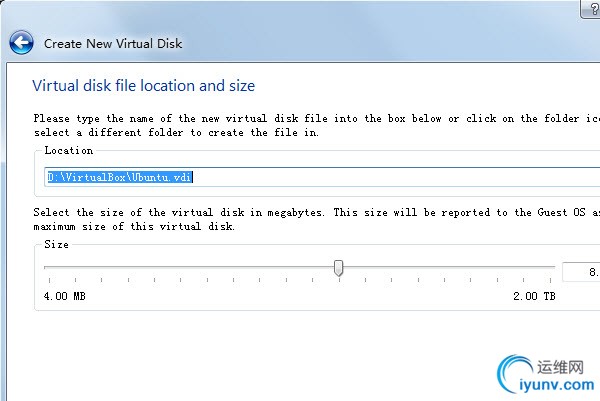Image resolution: width=600 pixels, height=401 pixels.
Task: Click the question mark help button
Action: [x=592, y=10]
